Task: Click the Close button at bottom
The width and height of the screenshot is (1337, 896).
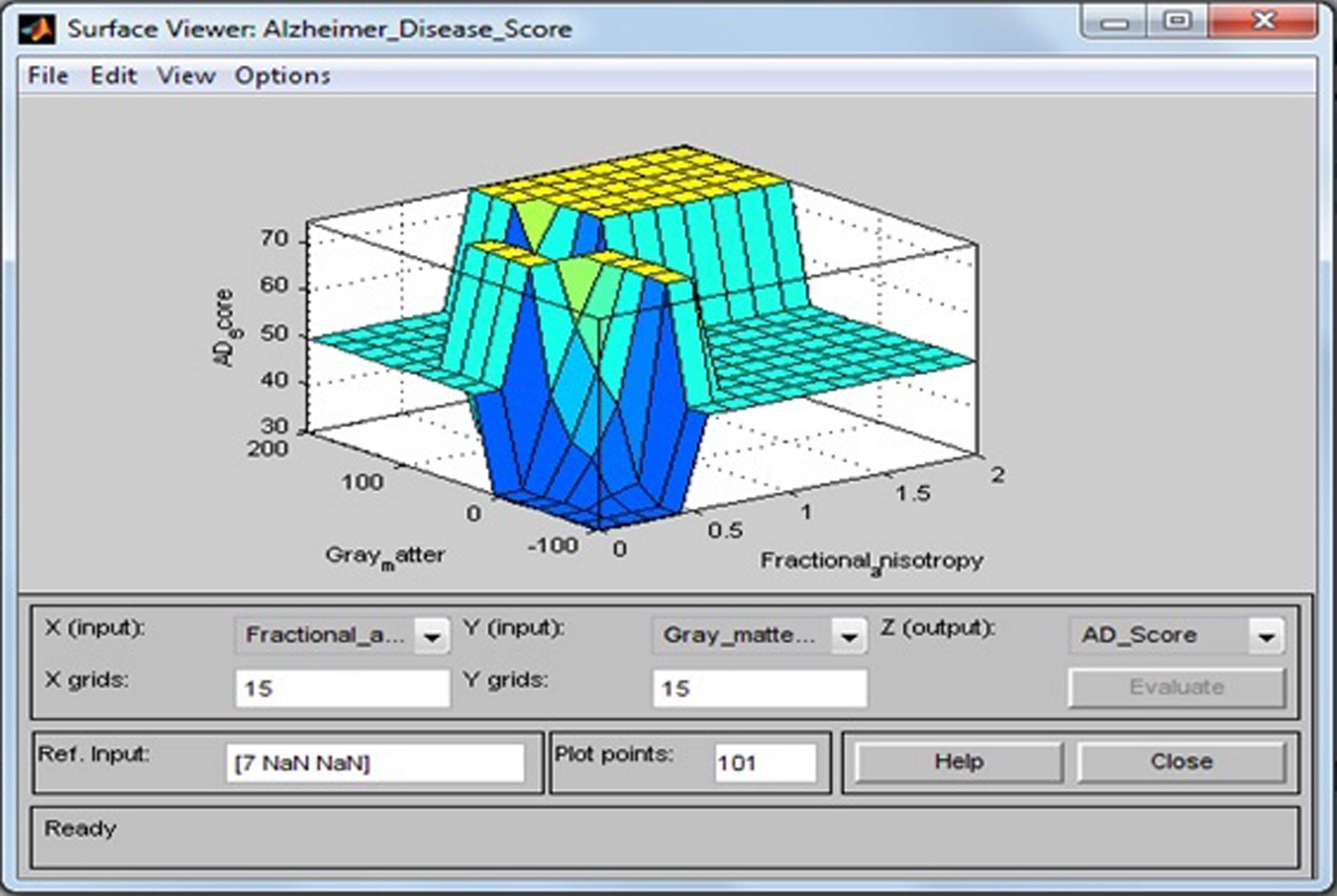Action: pyautogui.click(x=1182, y=762)
